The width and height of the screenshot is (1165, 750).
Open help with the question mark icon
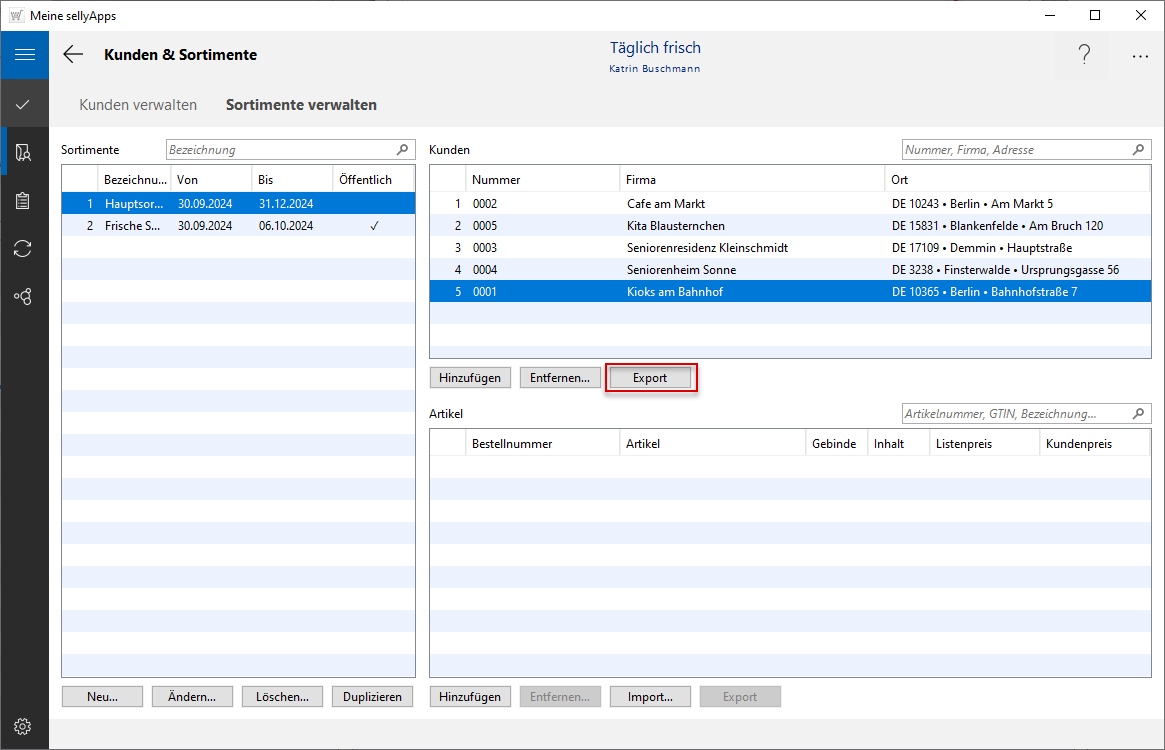(x=1083, y=56)
